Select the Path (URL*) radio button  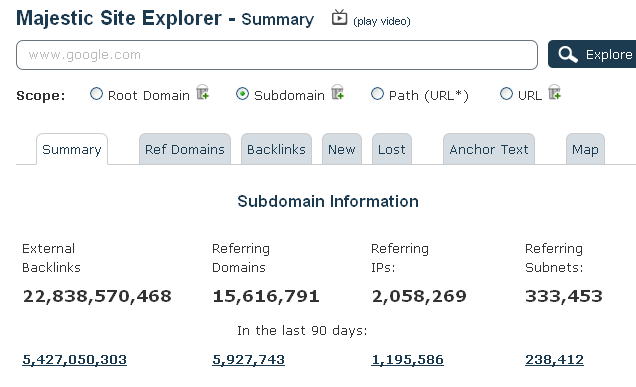click(377, 94)
